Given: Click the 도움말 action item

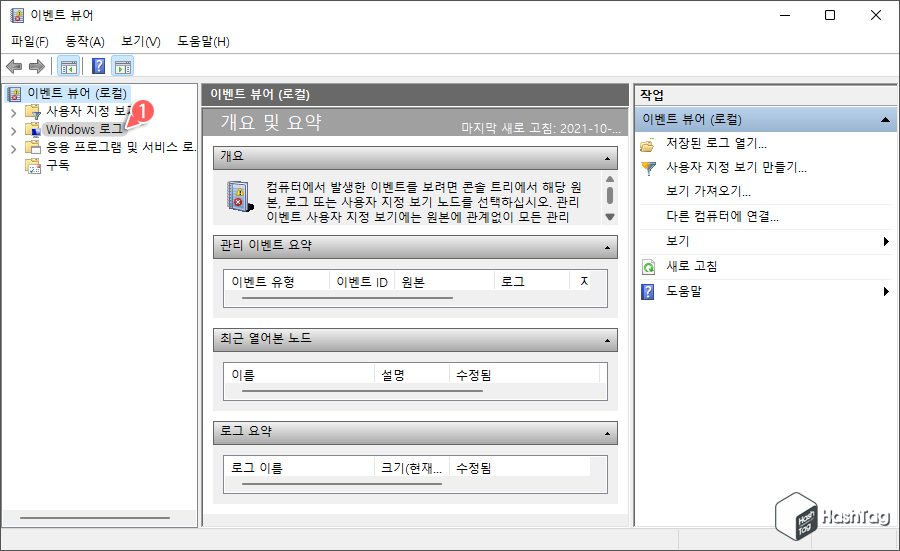Looking at the screenshot, I should point(684,292).
